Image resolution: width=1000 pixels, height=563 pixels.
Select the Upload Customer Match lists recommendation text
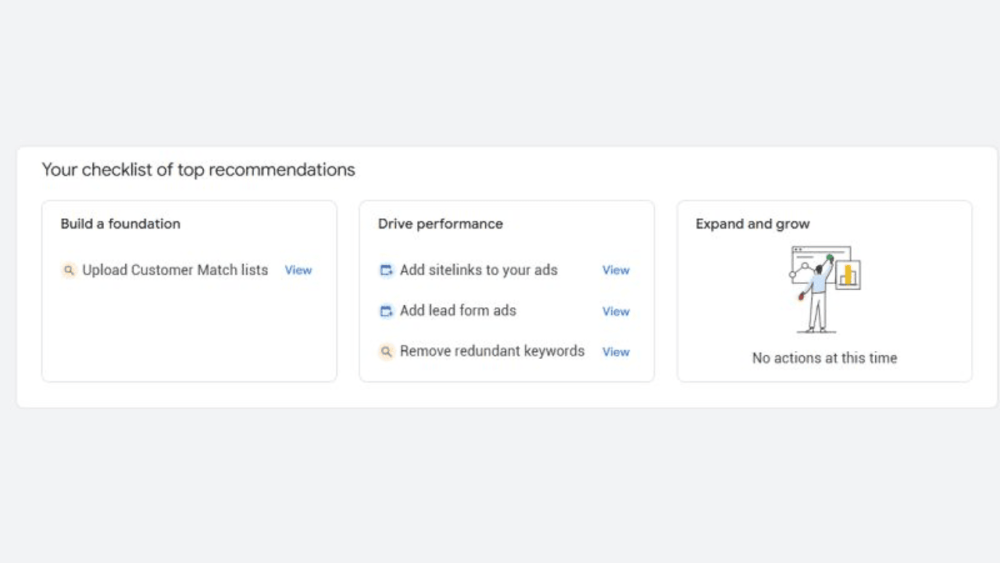click(x=175, y=270)
